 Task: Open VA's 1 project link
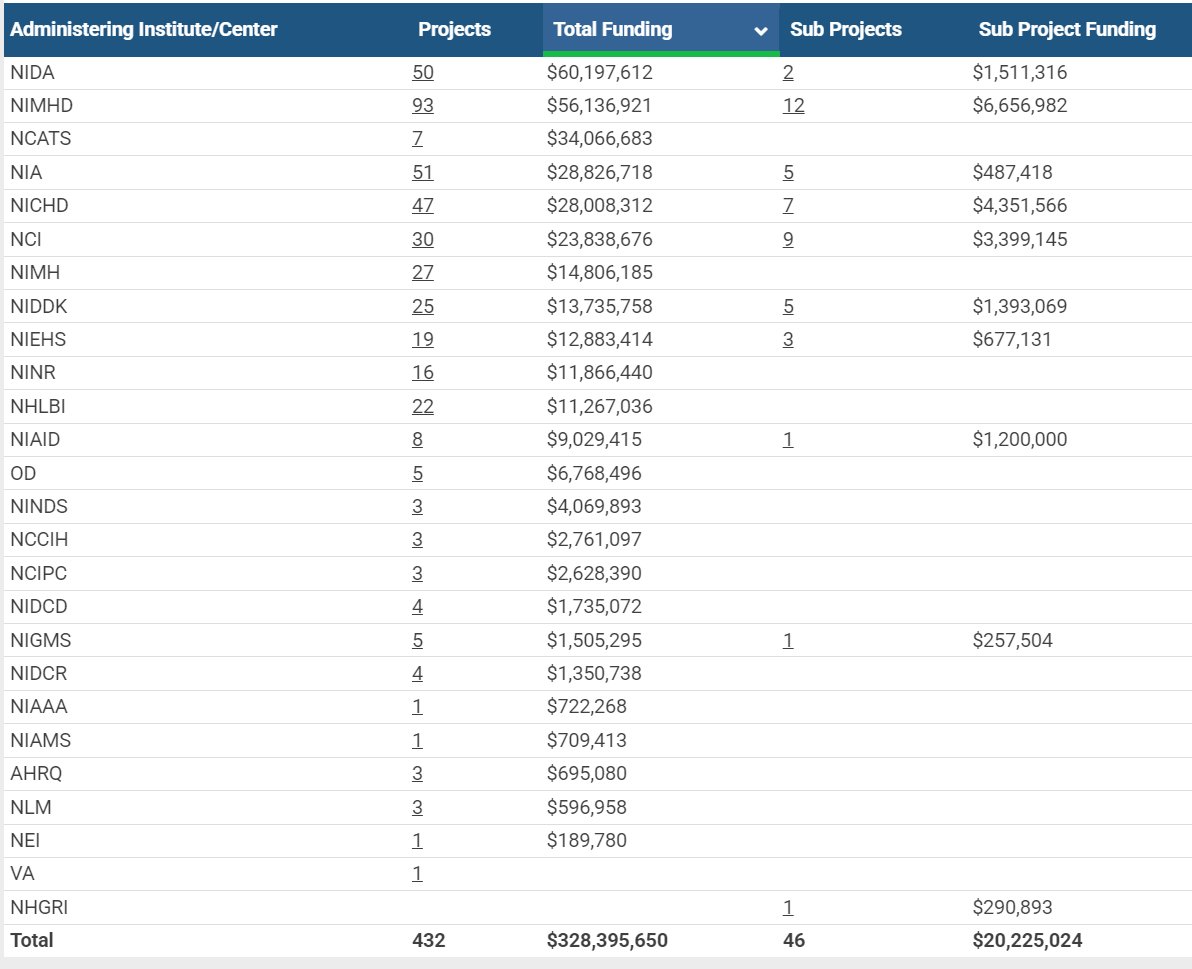point(417,874)
